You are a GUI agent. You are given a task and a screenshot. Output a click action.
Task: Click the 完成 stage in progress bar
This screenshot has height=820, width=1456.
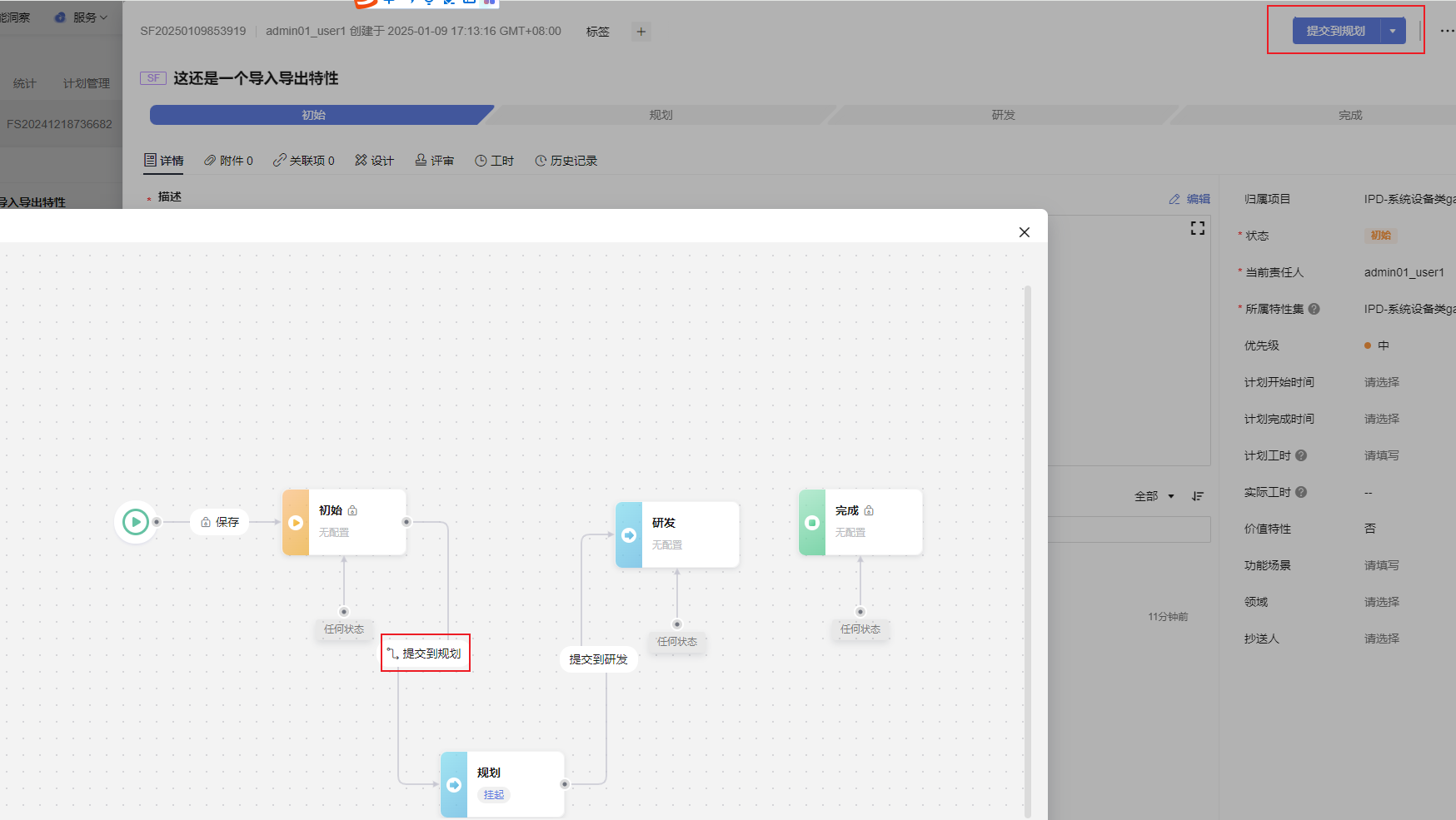click(1351, 115)
